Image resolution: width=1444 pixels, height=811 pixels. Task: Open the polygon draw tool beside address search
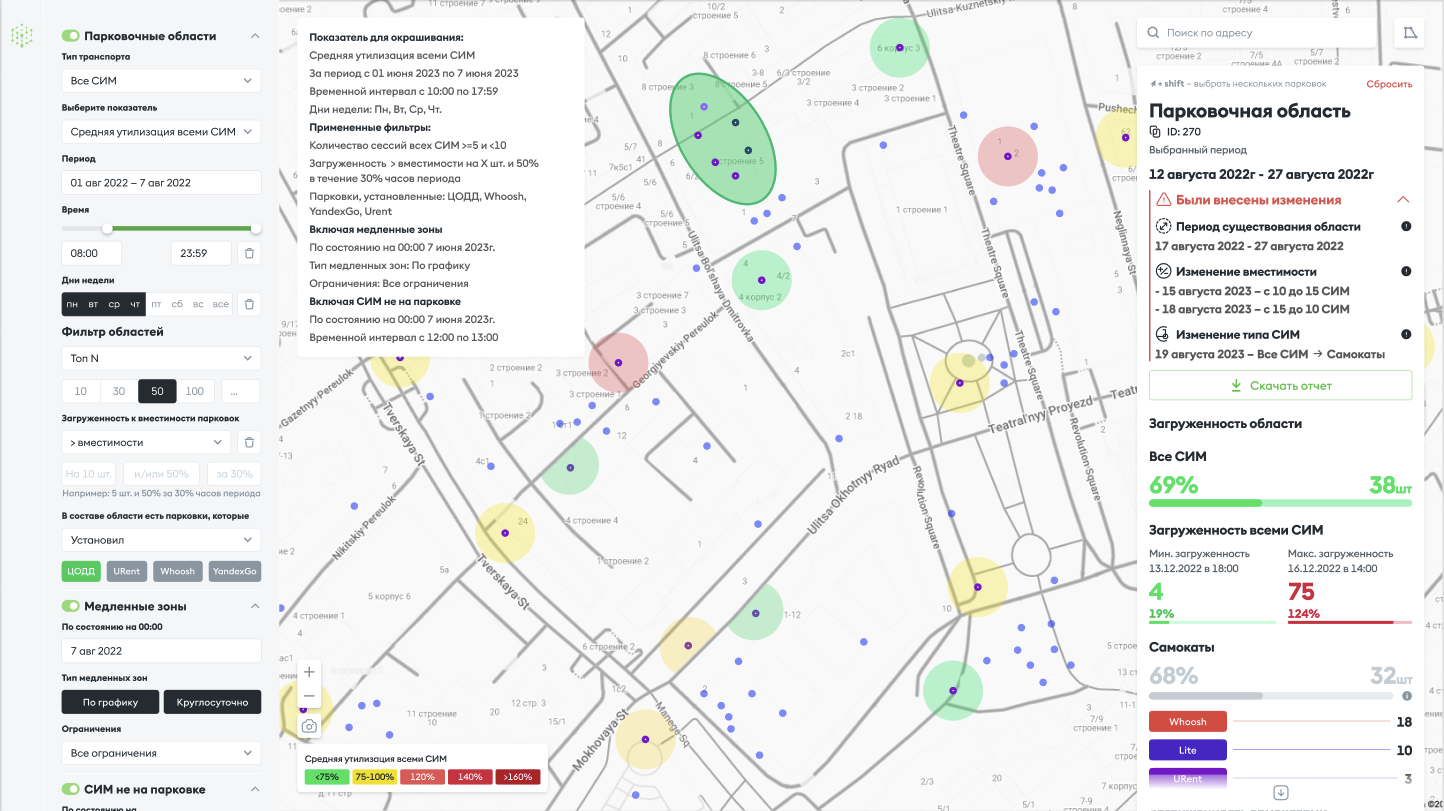coord(1410,33)
